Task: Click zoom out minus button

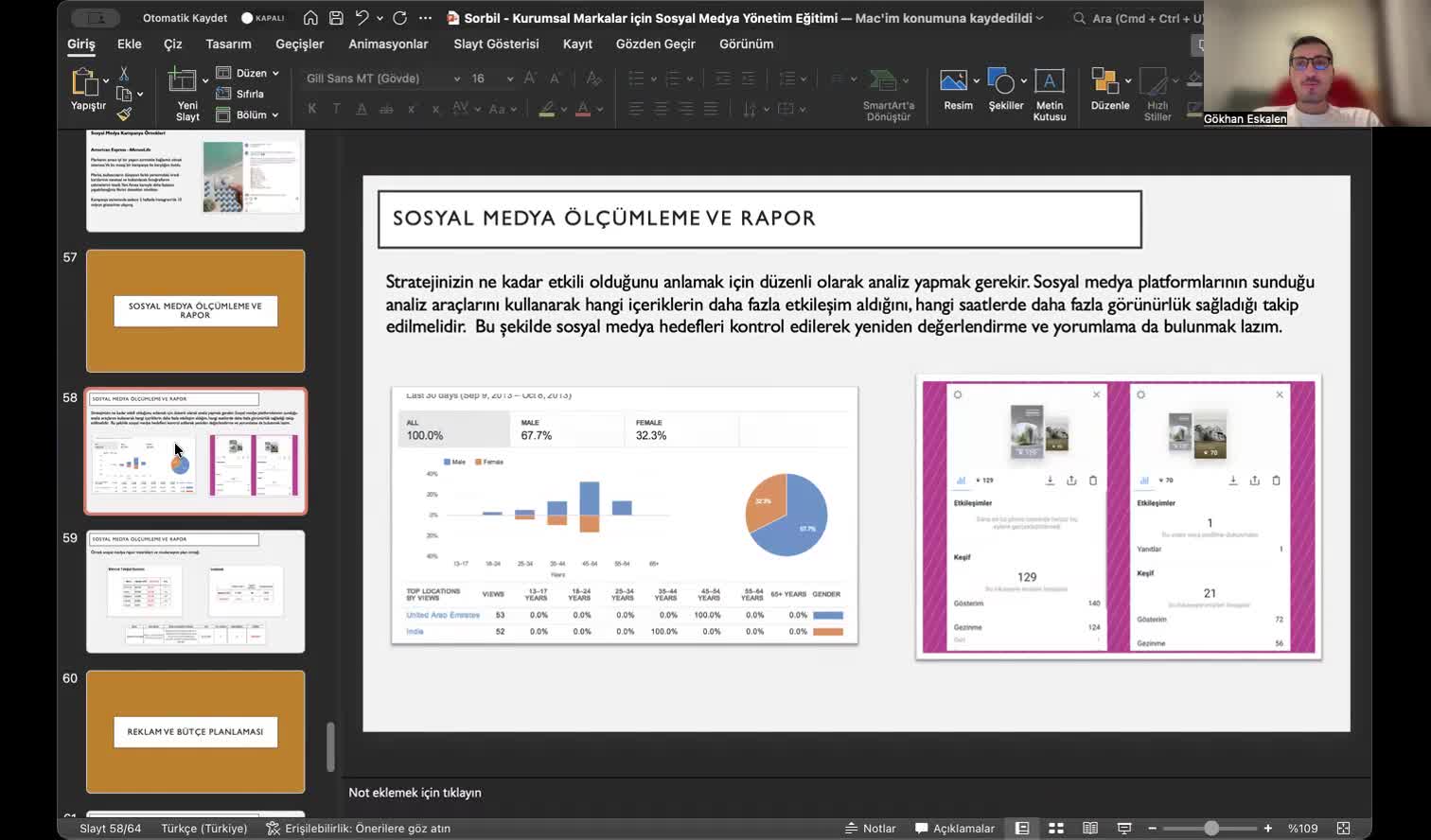Action: coord(1152,828)
